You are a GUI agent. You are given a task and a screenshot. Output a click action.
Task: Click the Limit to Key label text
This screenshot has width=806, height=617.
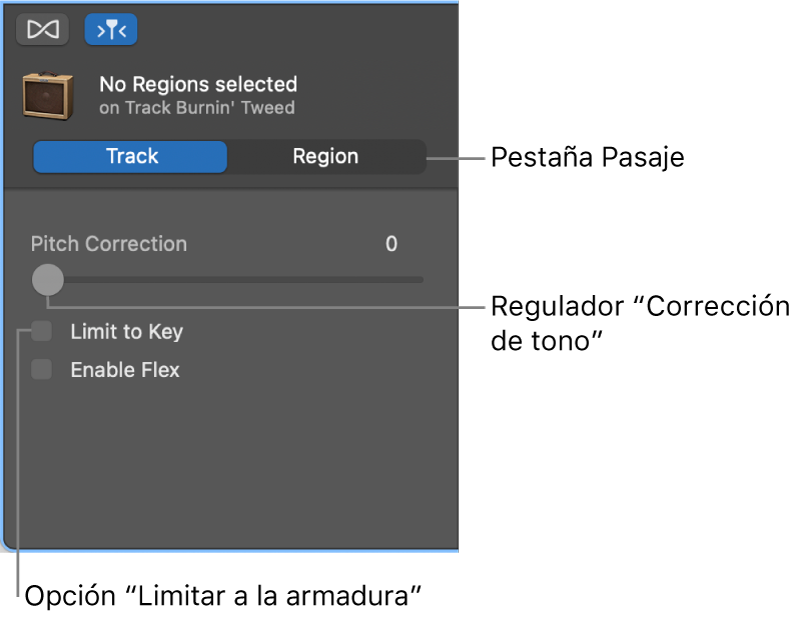(125, 331)
